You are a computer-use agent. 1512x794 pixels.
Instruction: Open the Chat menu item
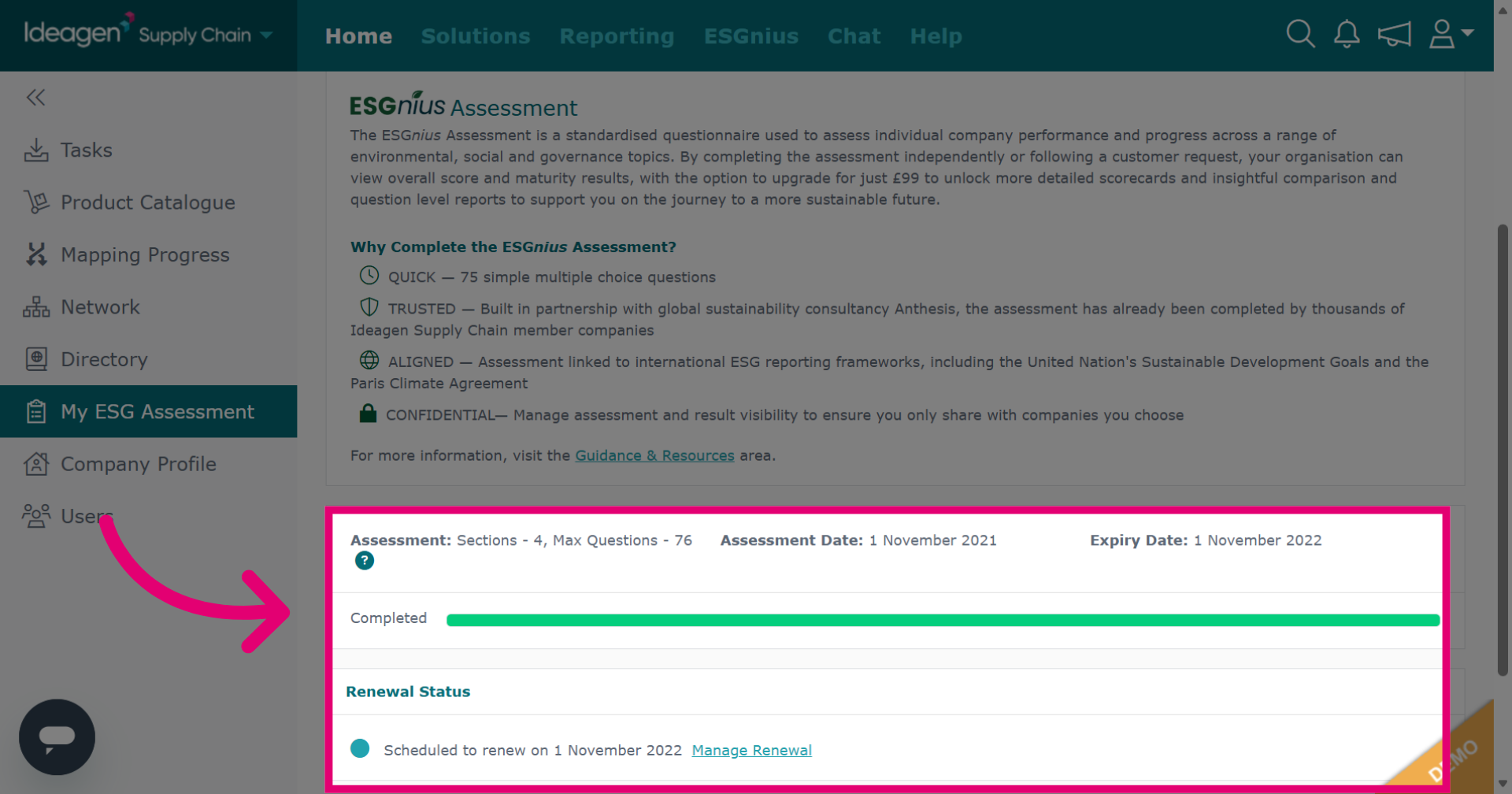coord(854,36)
